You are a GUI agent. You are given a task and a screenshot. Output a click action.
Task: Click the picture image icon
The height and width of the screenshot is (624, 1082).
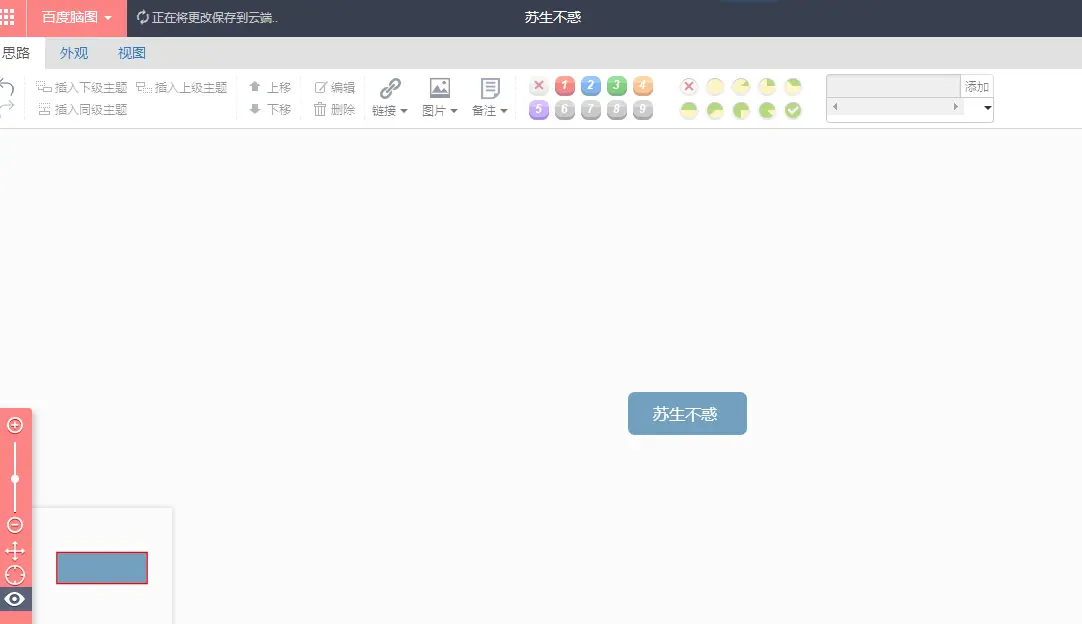[x=440, y=88]
